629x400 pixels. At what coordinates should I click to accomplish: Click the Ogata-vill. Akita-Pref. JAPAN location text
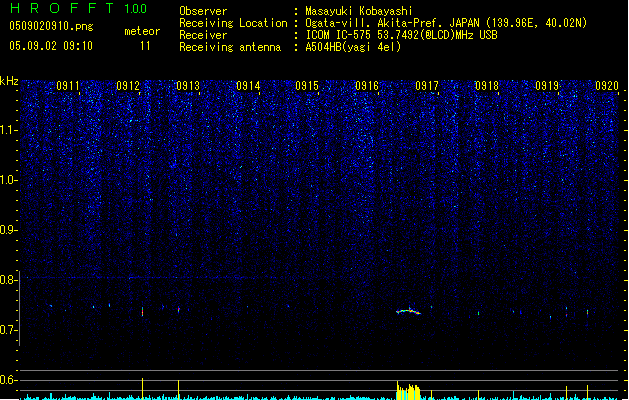pos(446,23)
